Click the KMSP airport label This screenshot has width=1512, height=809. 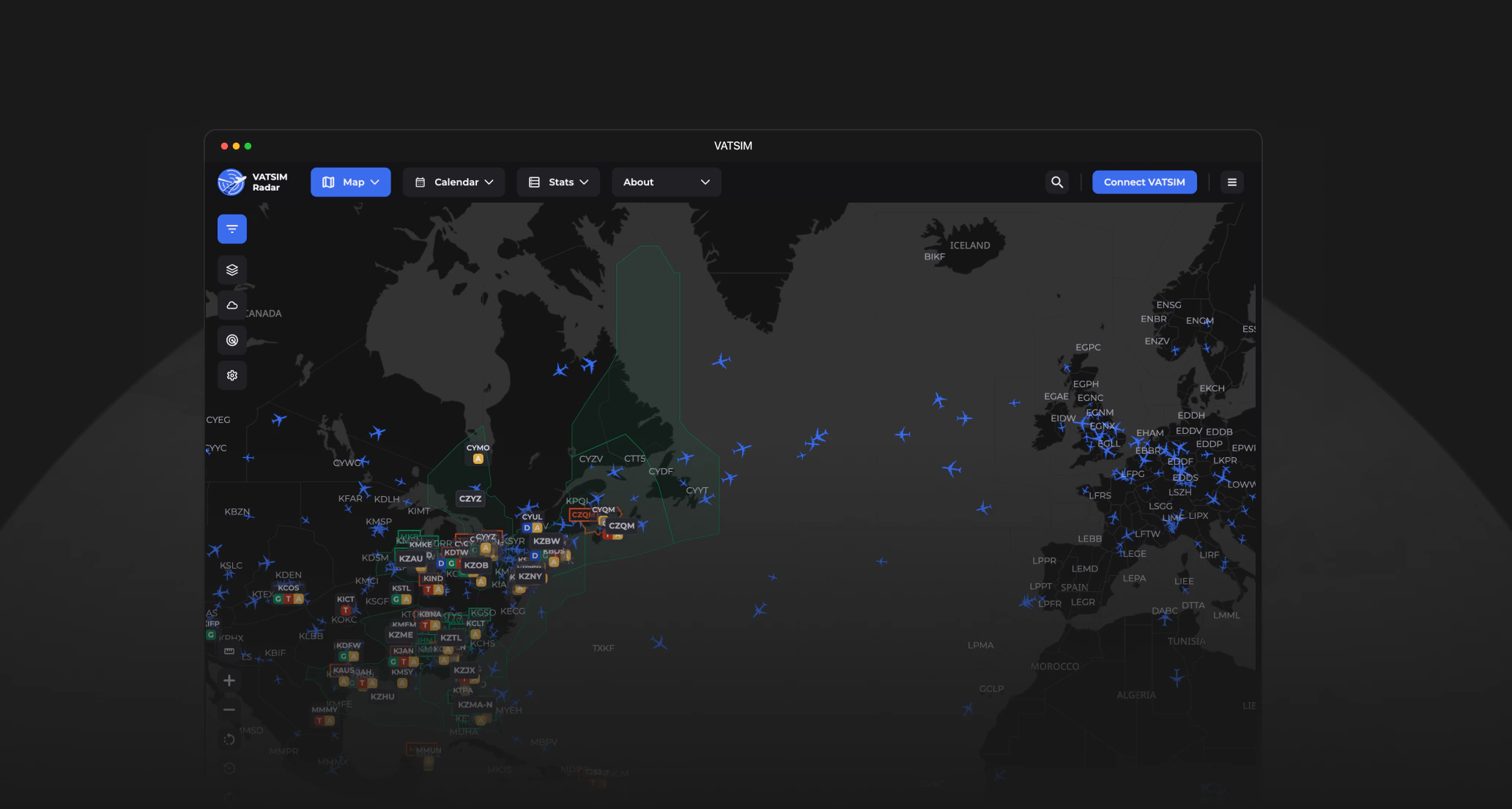(x=379, y=521)
